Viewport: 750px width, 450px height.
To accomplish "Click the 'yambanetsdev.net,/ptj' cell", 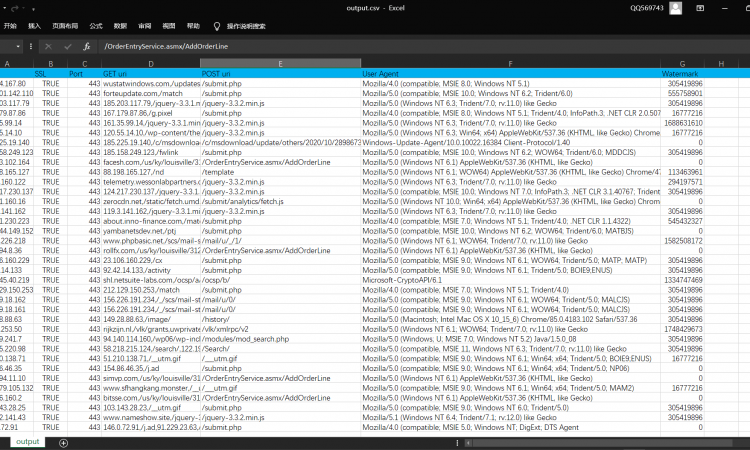I will point(151,231).
